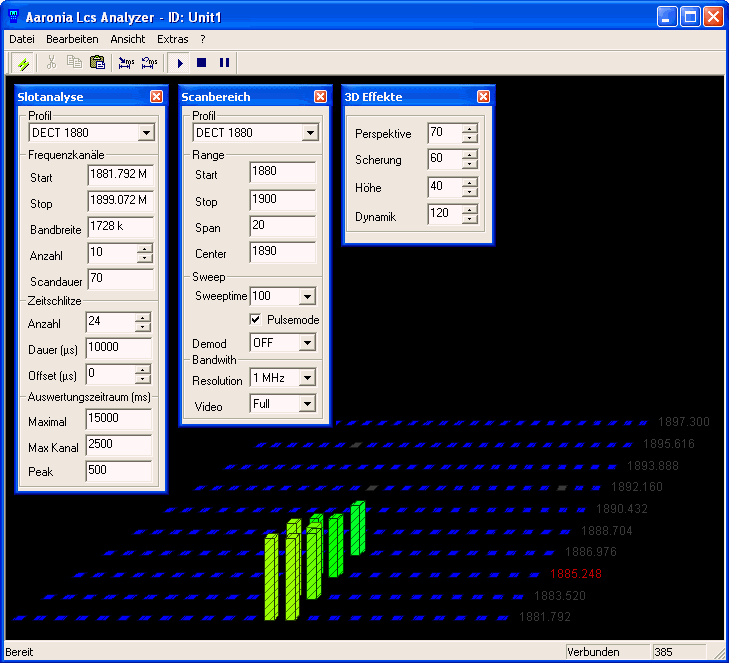The width and height of the screenshot is (729, 663).
Task: Click the Span field
Action: (283, 226)
